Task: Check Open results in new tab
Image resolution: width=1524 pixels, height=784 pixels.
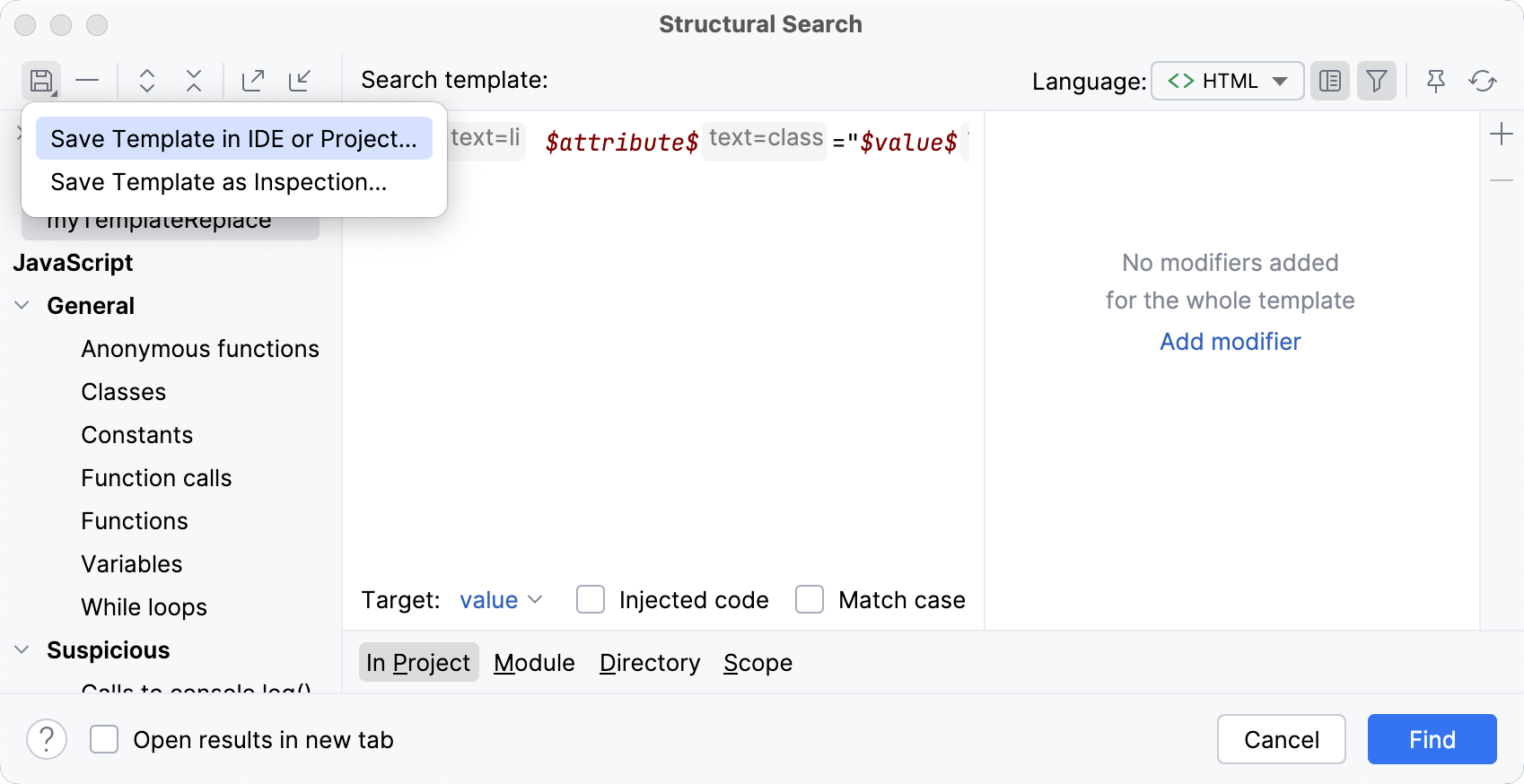Action: (104, 739)
